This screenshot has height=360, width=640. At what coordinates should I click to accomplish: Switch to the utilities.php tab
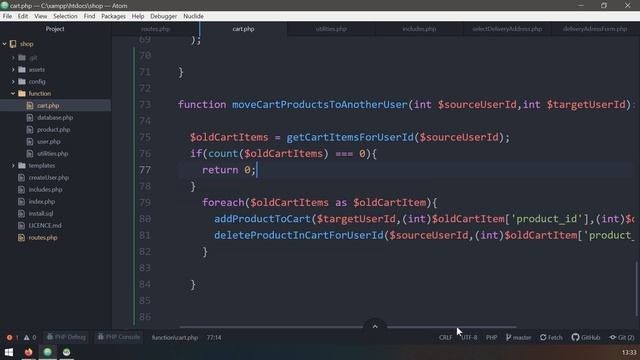tap(331, 29)
